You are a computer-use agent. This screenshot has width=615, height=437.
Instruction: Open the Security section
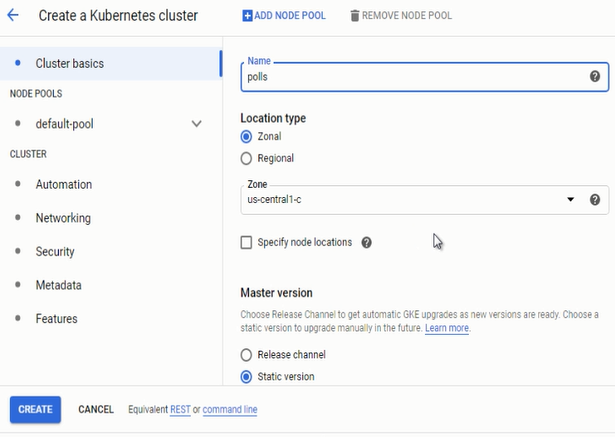[55, 251]
